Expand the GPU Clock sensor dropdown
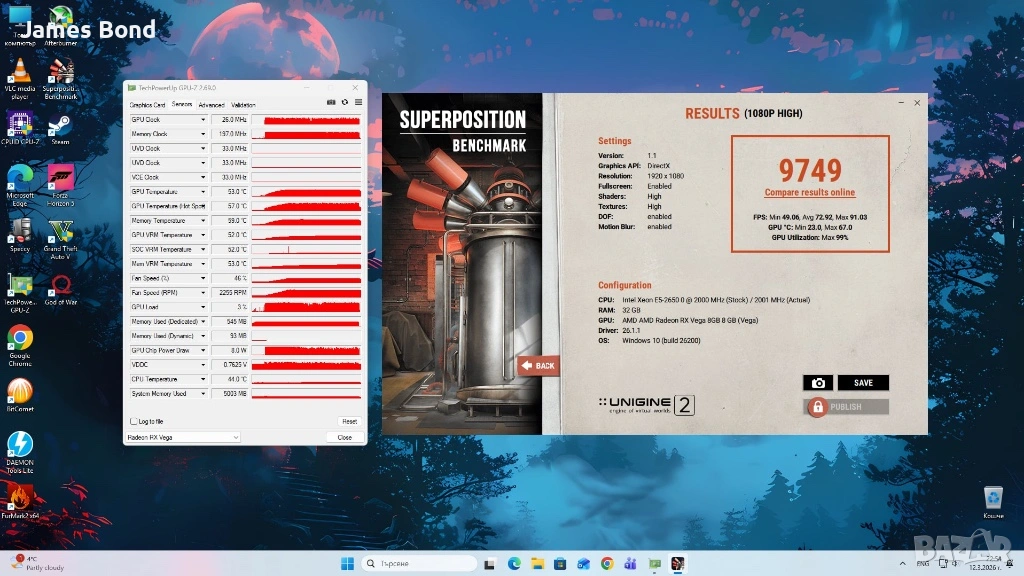 [x=203, y=120]
